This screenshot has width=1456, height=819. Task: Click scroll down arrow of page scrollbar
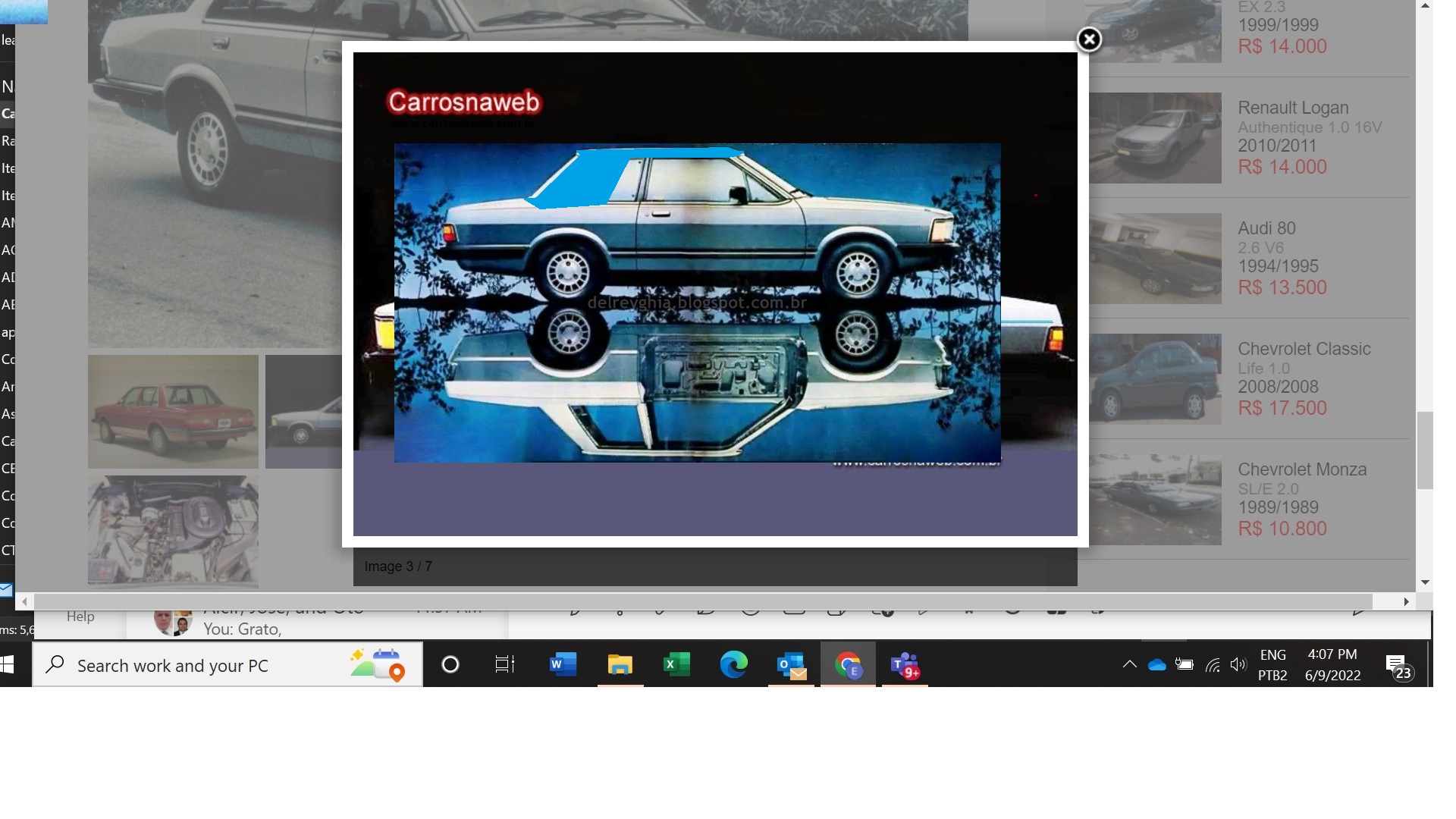tap(1425, 582)
